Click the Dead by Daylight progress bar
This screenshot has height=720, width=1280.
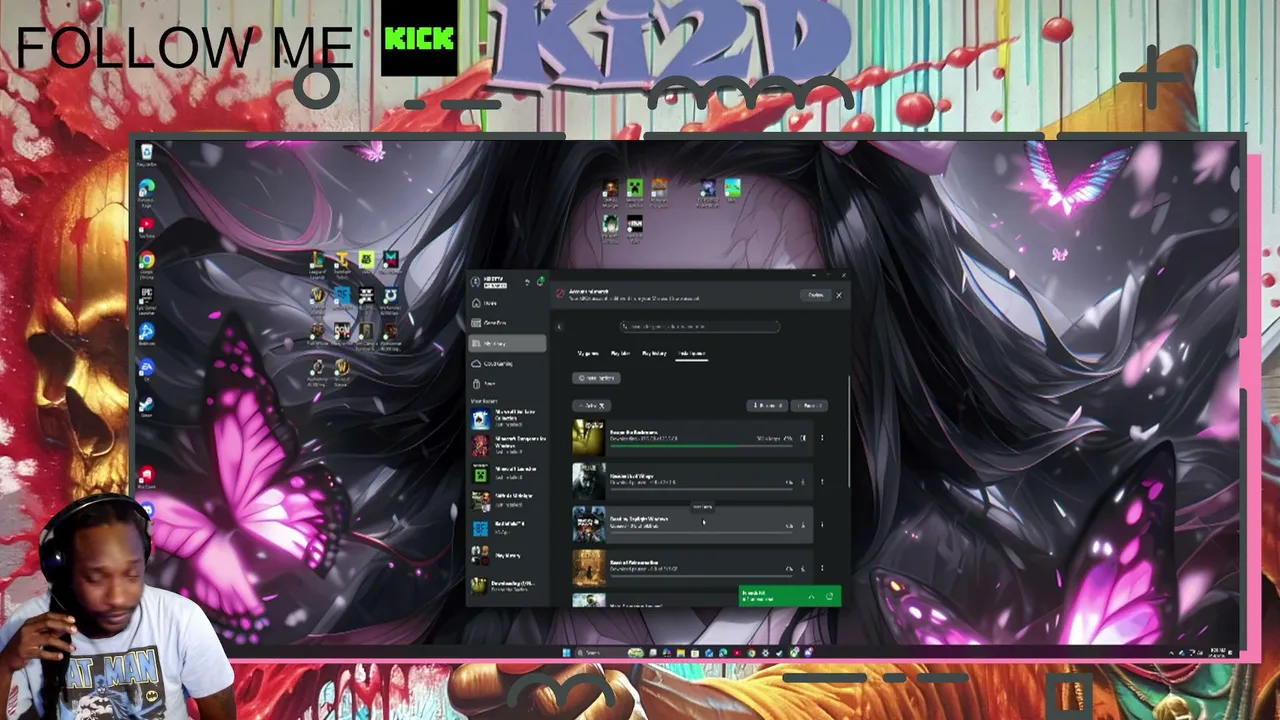click(701, 533)
